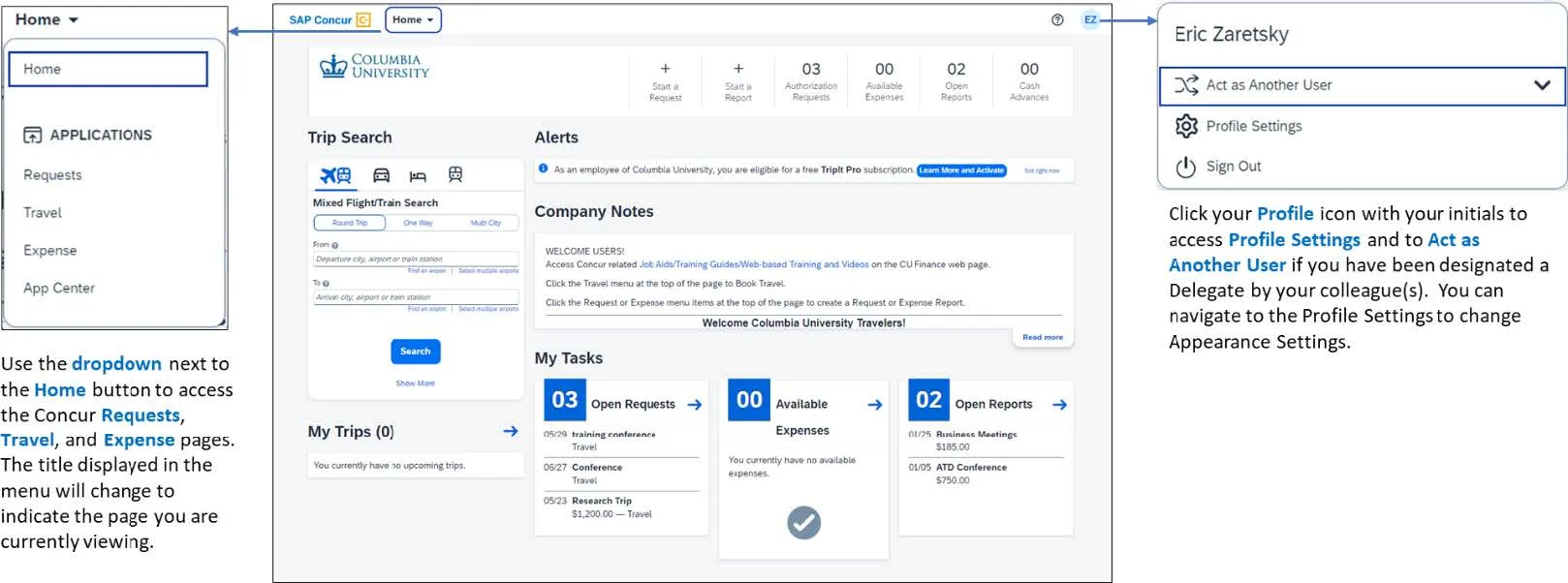Screen dimensions: 1568x583
Task: Click the Sign Out power icon
Action: (x=1186, y=167)
